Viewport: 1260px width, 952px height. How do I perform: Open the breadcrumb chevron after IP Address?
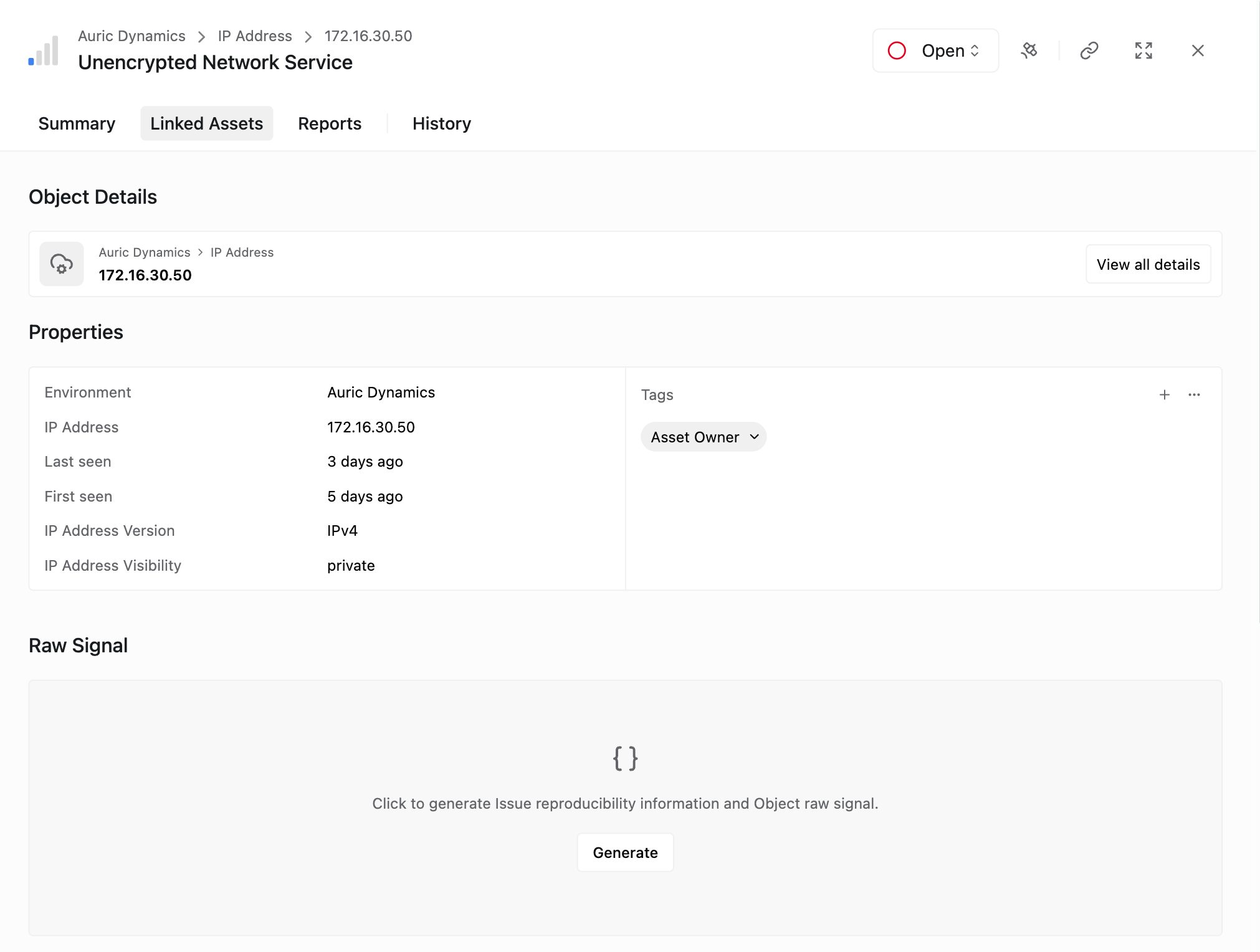coord(308,36)
